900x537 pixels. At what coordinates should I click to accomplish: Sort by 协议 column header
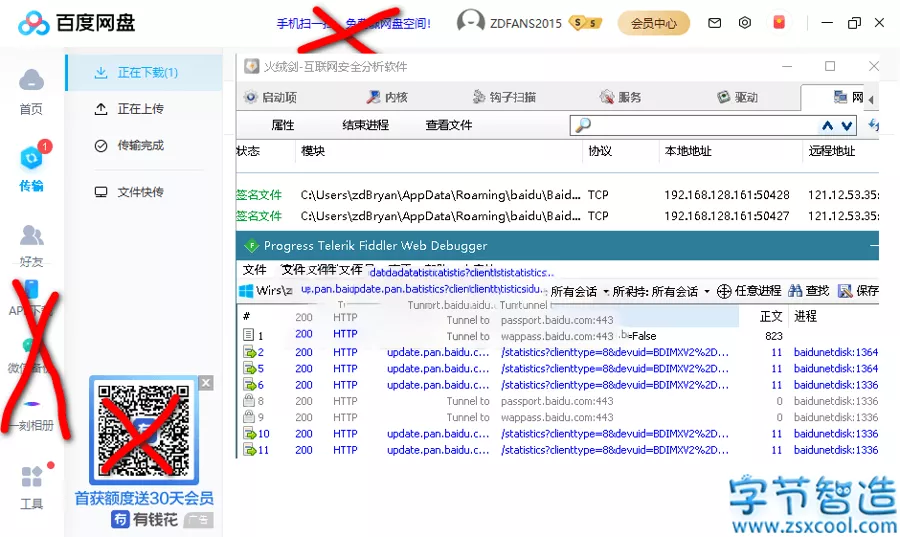[x=600, y=151]
